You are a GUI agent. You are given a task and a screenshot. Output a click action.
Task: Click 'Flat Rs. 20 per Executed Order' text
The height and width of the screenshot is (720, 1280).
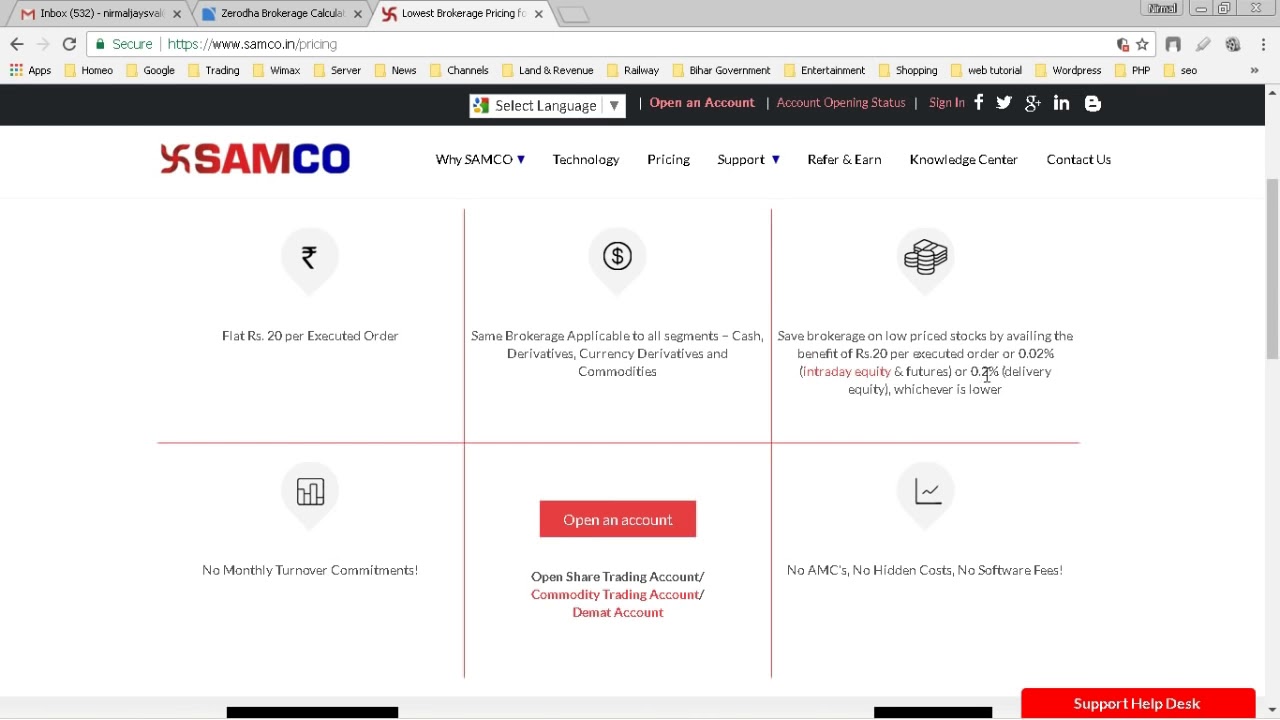(x=310, y=336)
